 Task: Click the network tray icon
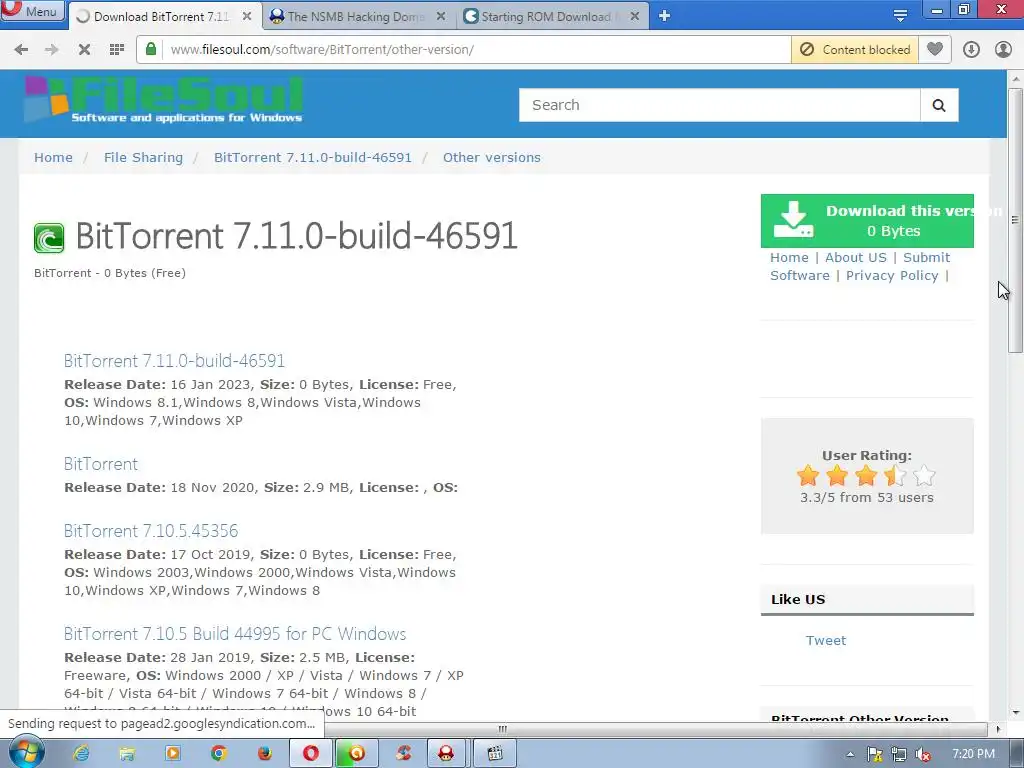(x=899, y=755)
